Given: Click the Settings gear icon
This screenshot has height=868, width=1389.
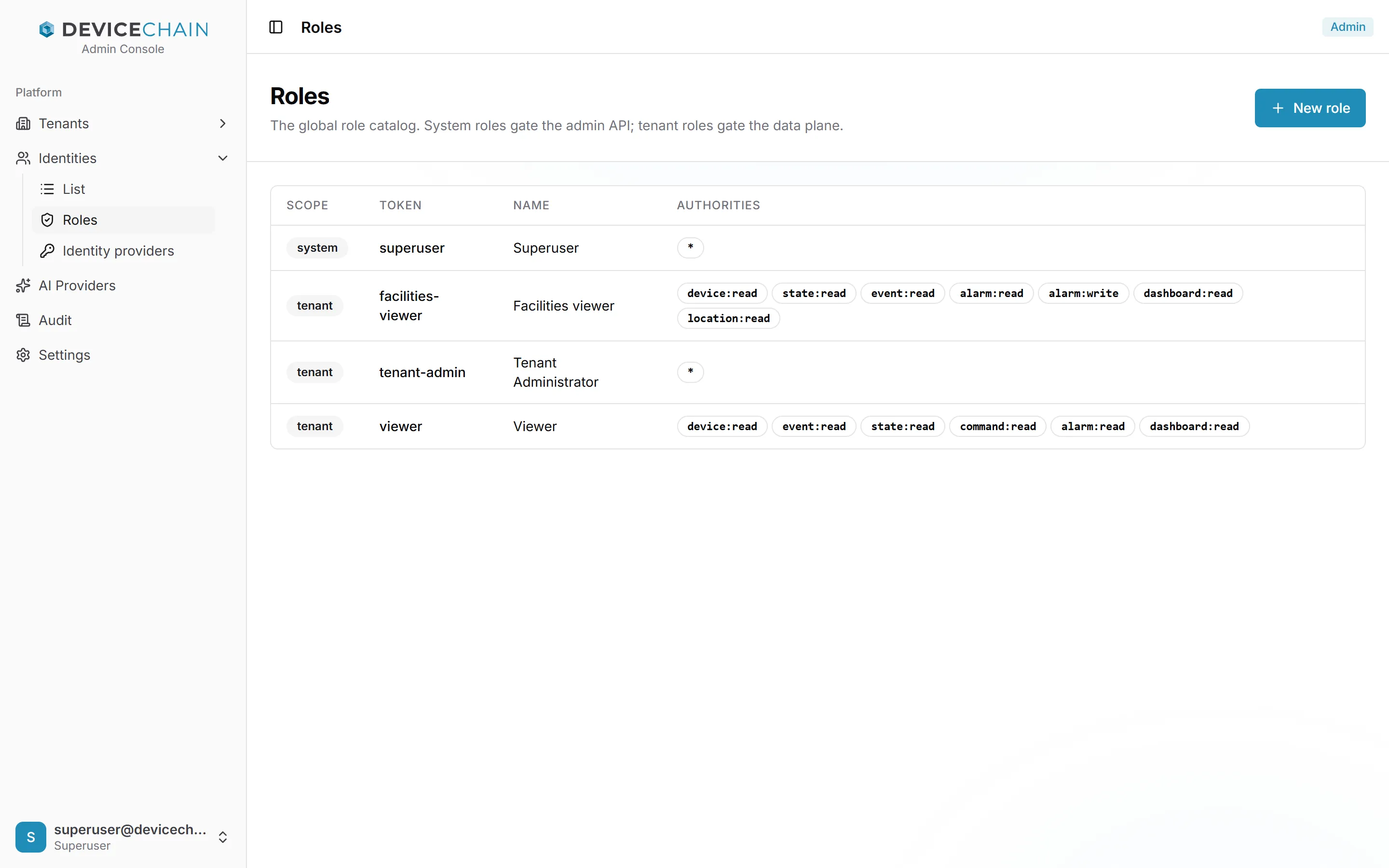Looking at the screenshot, I should tap(23, 355).
